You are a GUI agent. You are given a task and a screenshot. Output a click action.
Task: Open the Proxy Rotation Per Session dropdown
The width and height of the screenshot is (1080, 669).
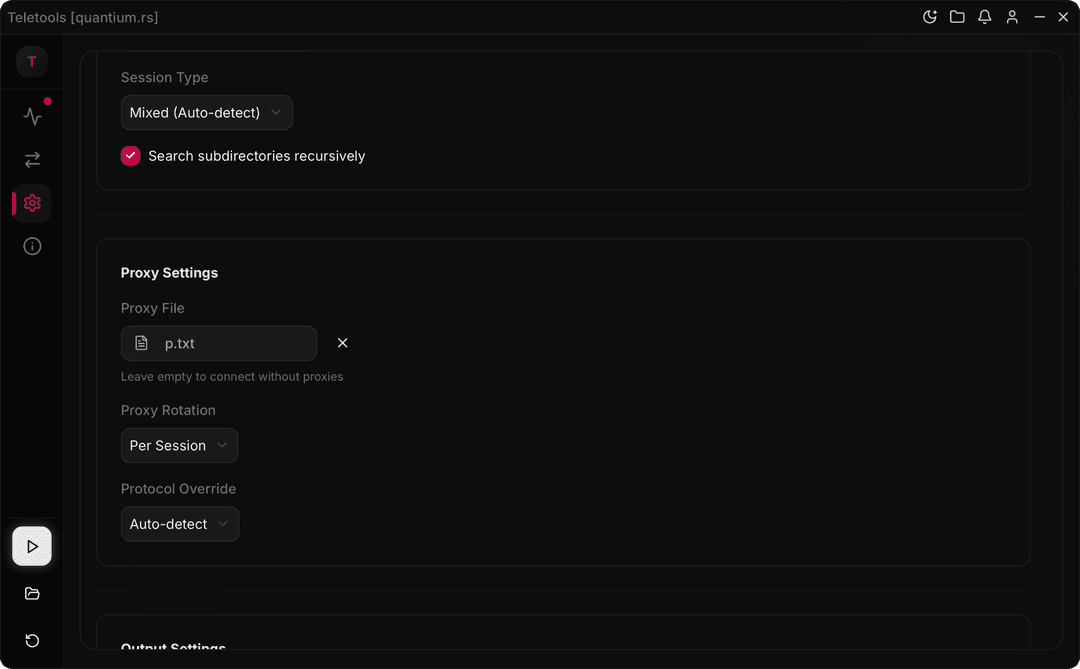click(x=179, y=445)
